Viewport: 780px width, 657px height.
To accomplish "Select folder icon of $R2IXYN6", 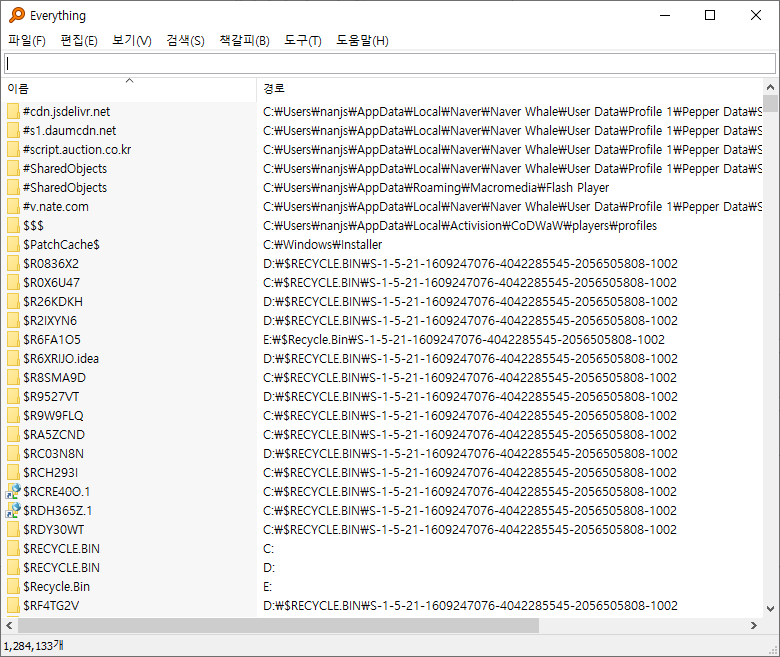I will click(13, 320).
